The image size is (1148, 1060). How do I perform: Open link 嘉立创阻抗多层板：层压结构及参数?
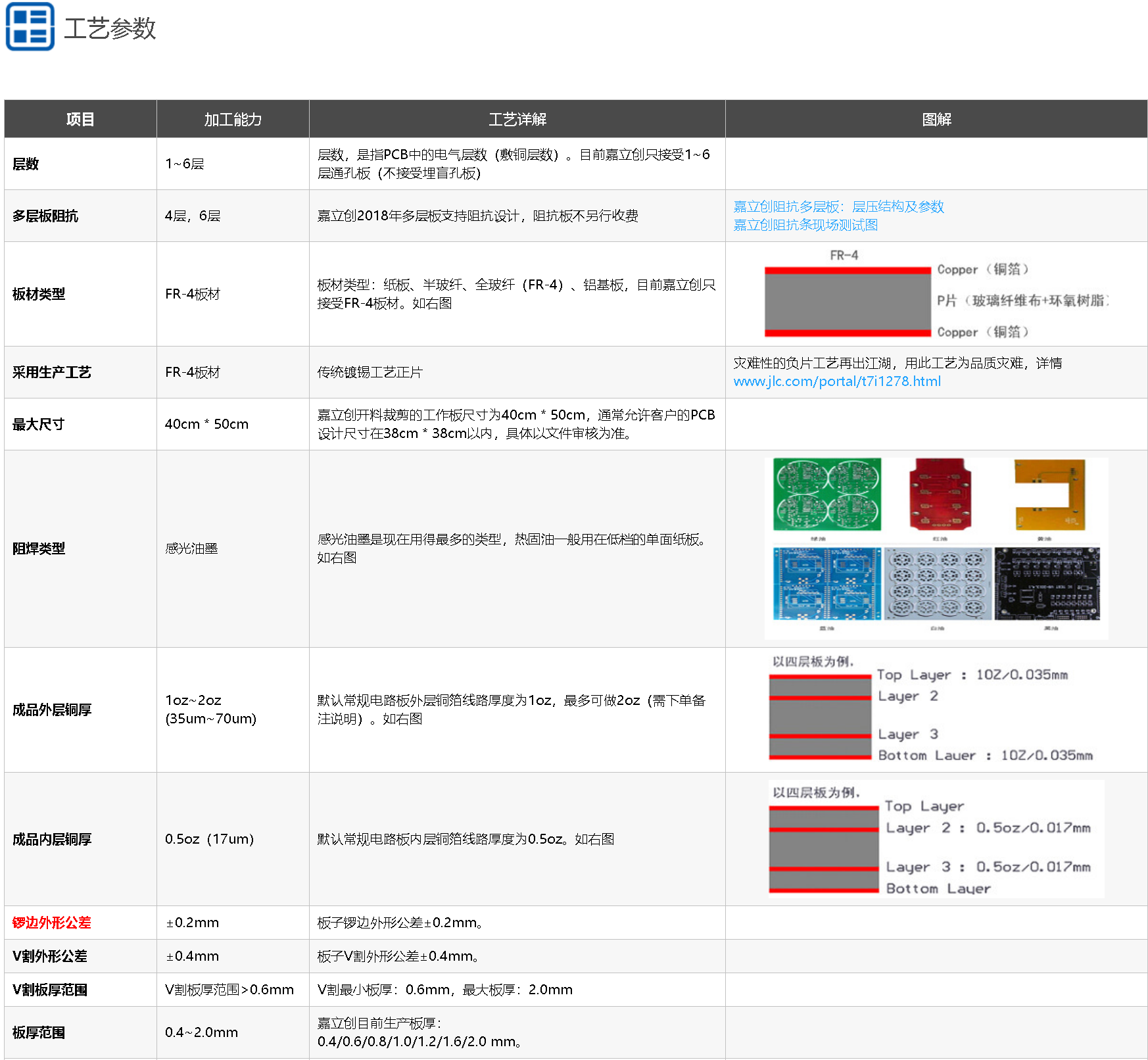(x=838, y=206)
